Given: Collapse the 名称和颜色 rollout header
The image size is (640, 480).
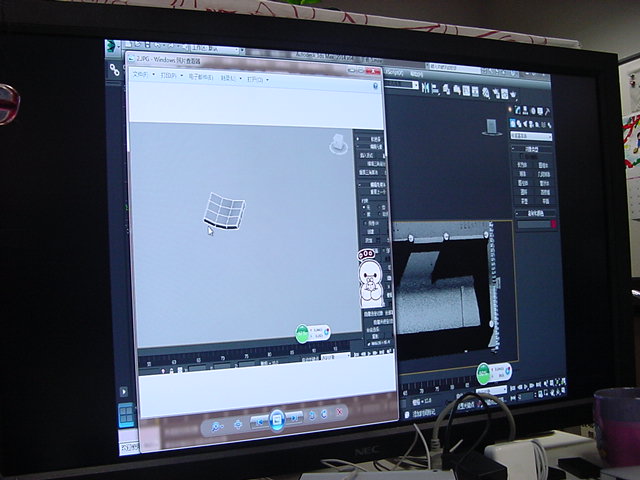Looking at the screenshot, I should [x=535, y=213].
